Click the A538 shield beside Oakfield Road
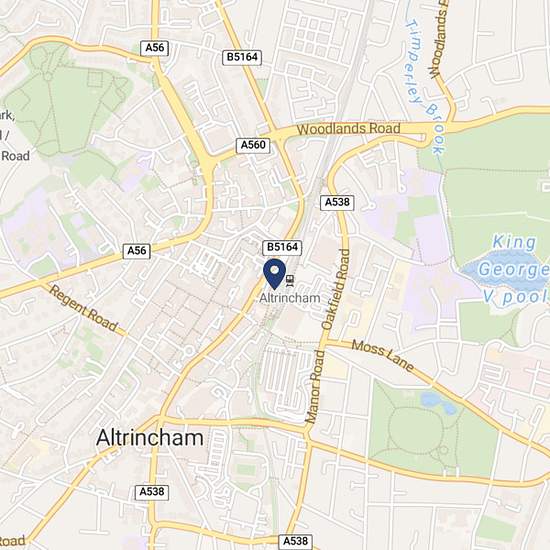Viewport: 550px width, 550px height. click(x=337, y=202)
